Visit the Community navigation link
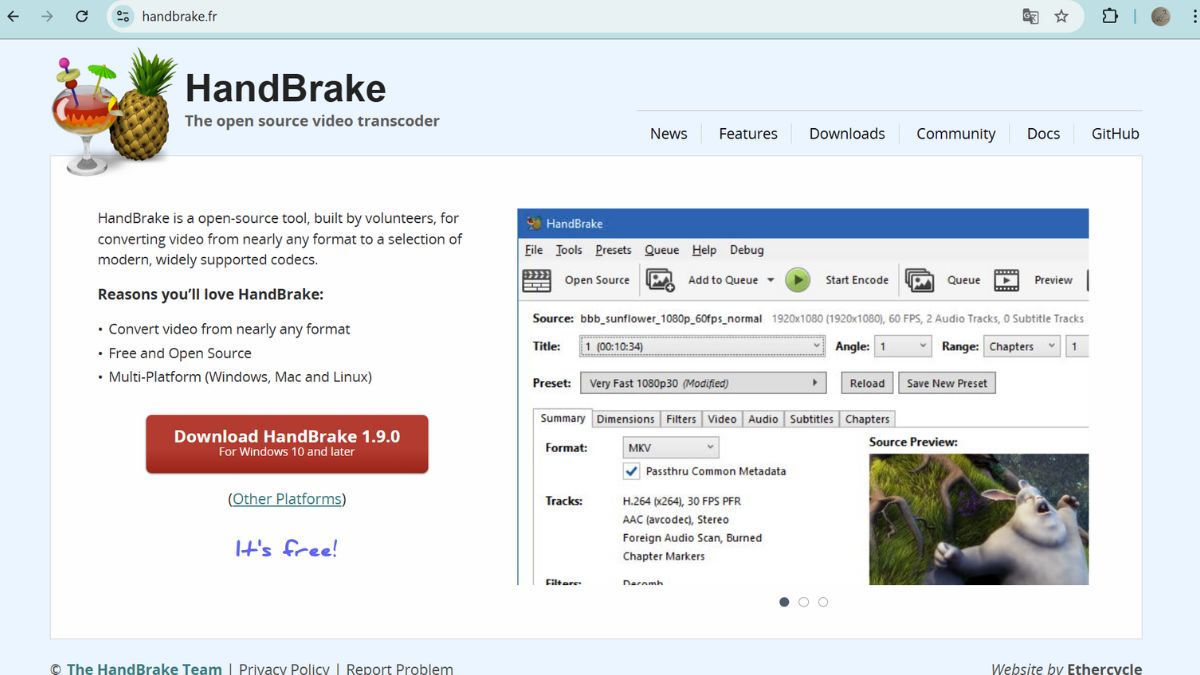Screen dimensions: 1200x675 (956, 133)
